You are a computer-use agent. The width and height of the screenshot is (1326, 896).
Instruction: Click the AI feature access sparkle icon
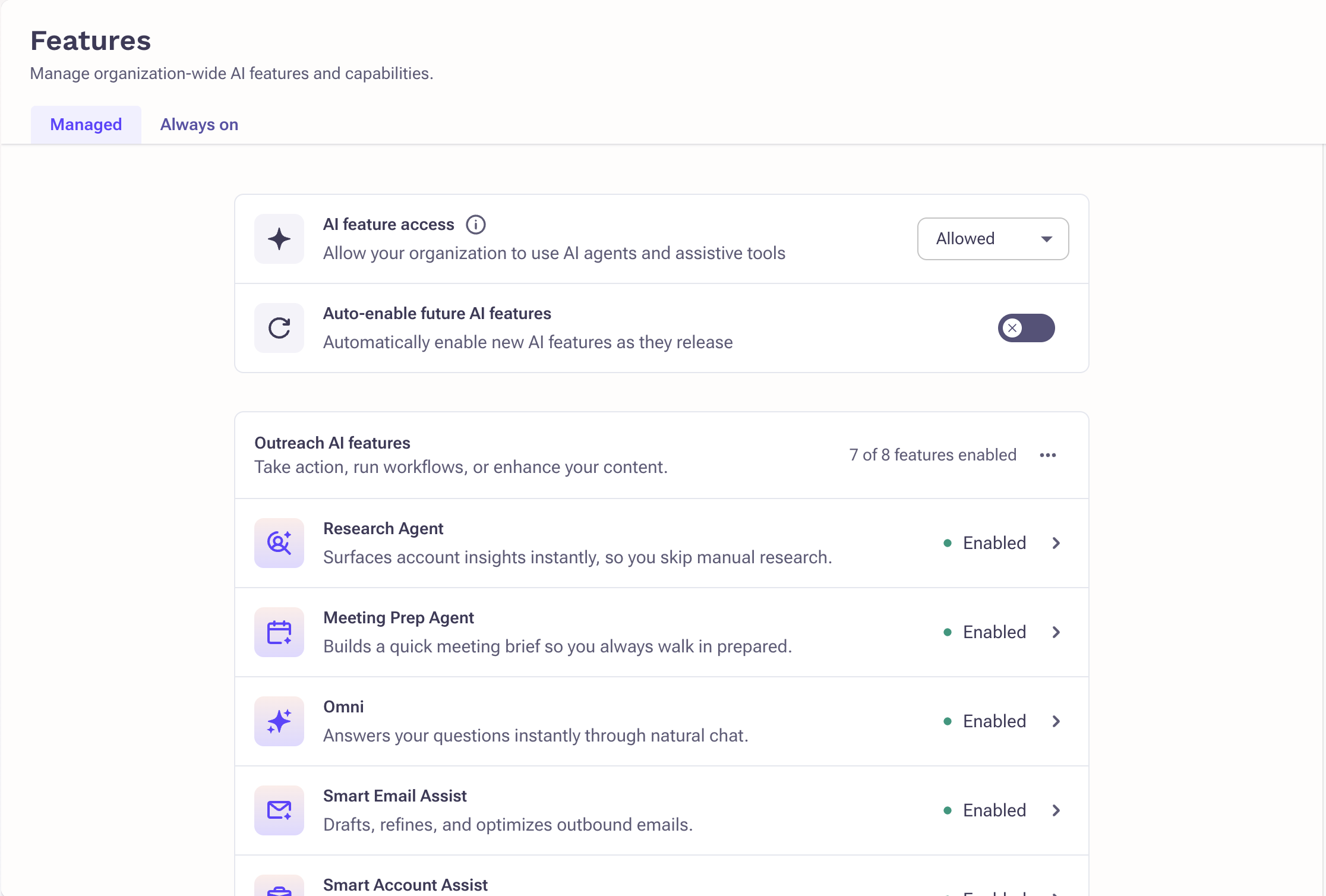[x=279, y=239]
